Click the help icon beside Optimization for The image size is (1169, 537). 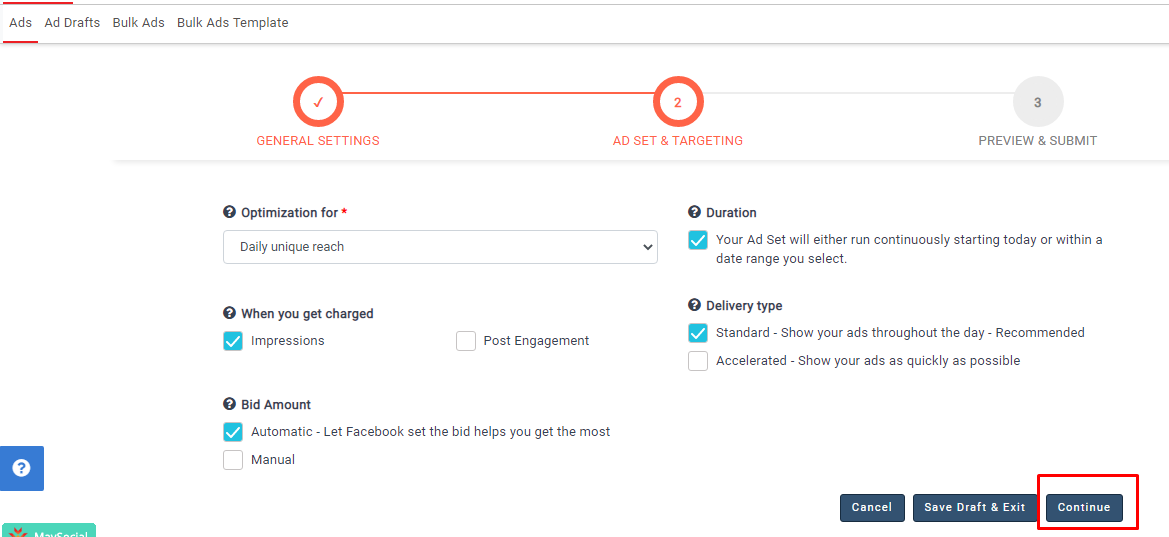[x=229, y=213]
